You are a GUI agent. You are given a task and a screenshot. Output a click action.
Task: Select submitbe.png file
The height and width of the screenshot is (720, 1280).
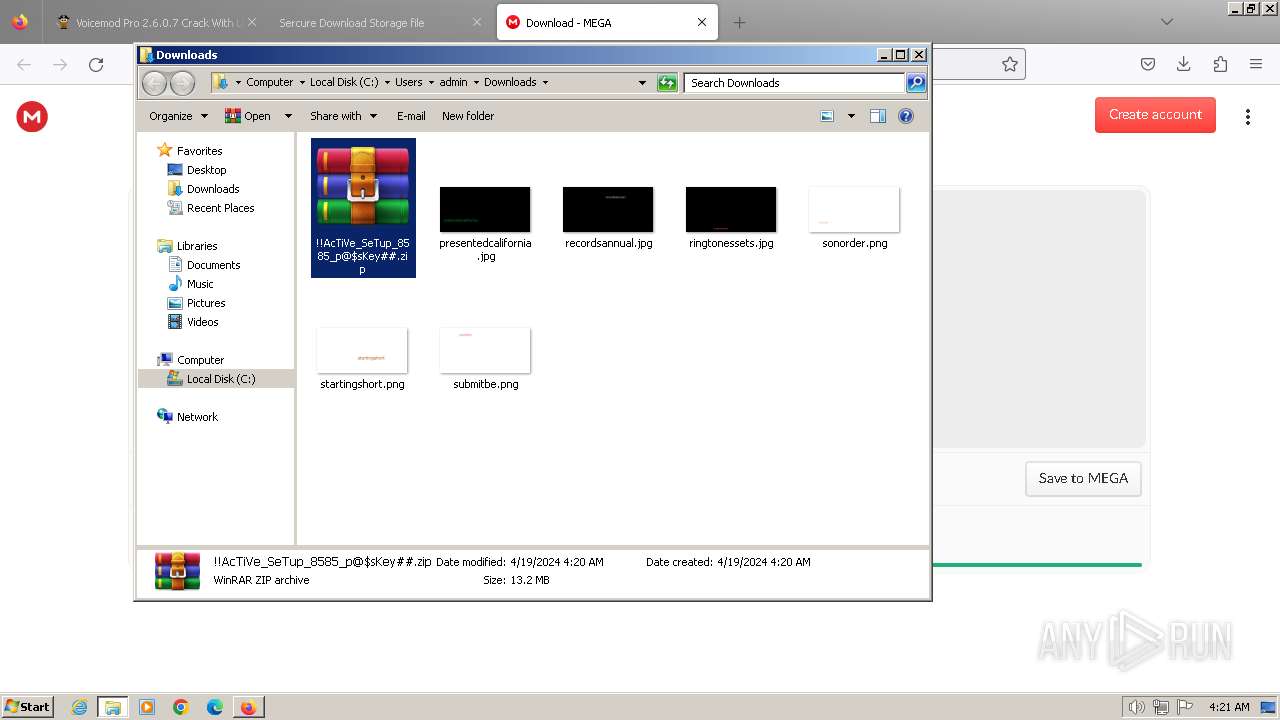point(485,359)
